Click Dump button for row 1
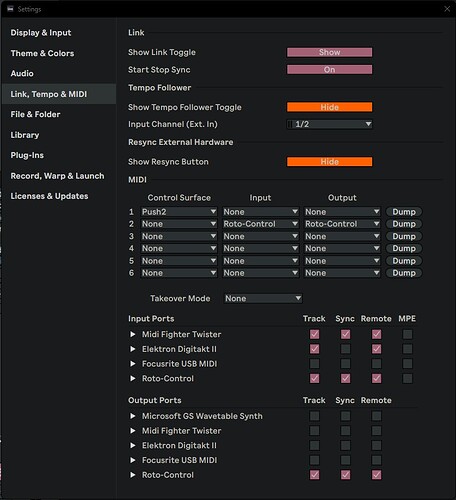 point(404,212)
